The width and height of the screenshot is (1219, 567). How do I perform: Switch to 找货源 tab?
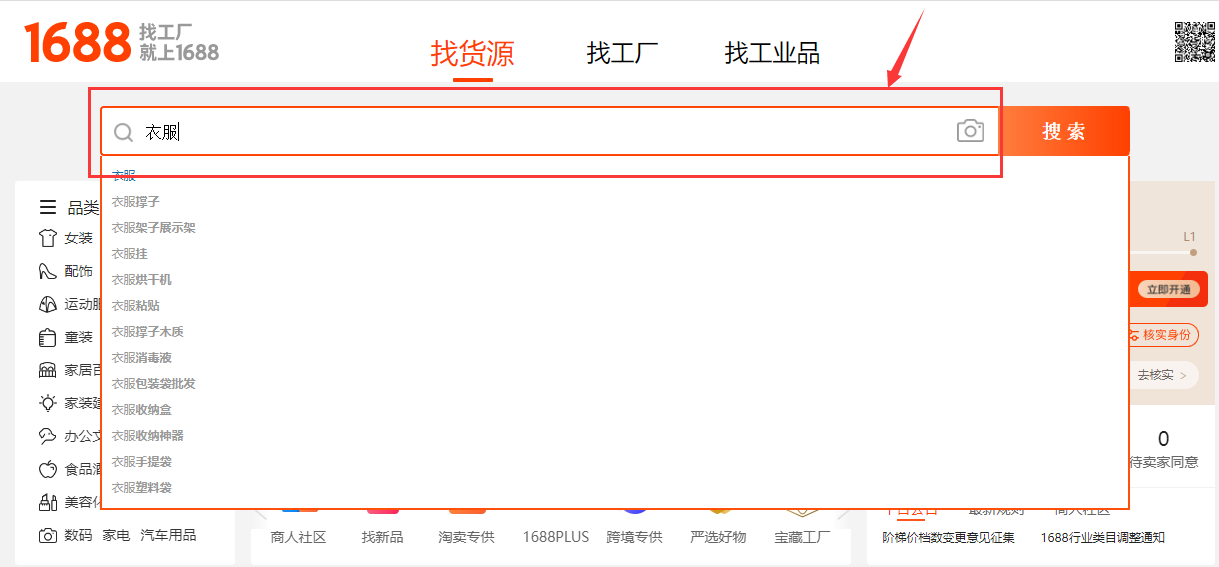click(x=472, y=53)
